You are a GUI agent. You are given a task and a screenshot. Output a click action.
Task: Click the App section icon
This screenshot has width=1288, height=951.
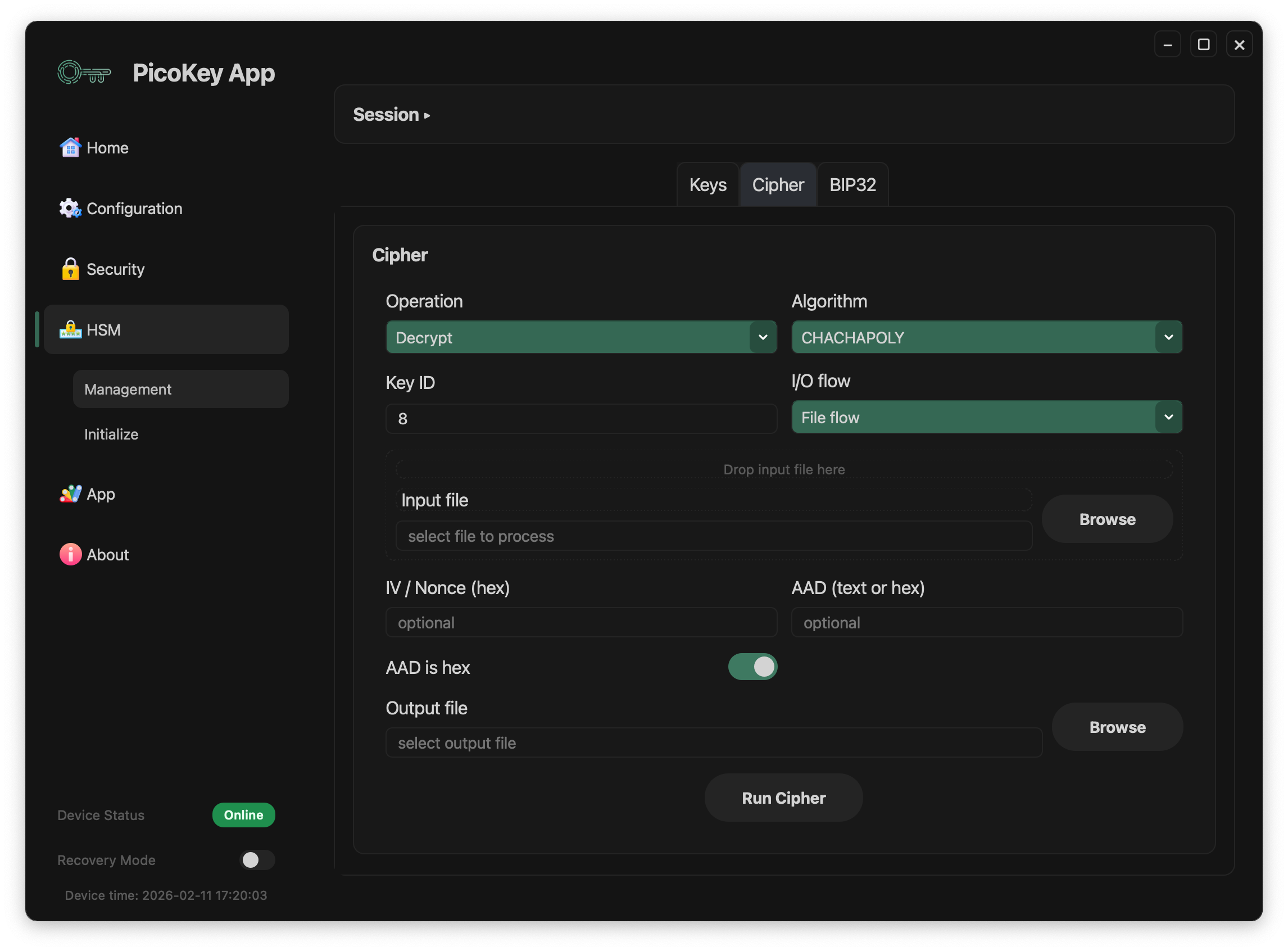click(x=70, y=494)
